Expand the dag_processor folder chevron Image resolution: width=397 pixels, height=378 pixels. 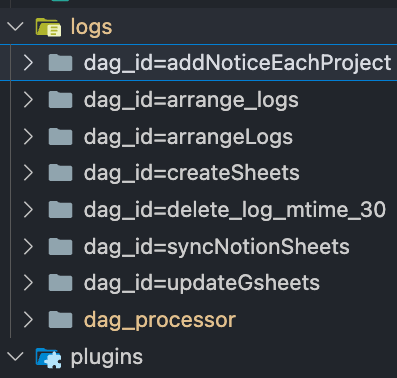click(28, 320)
